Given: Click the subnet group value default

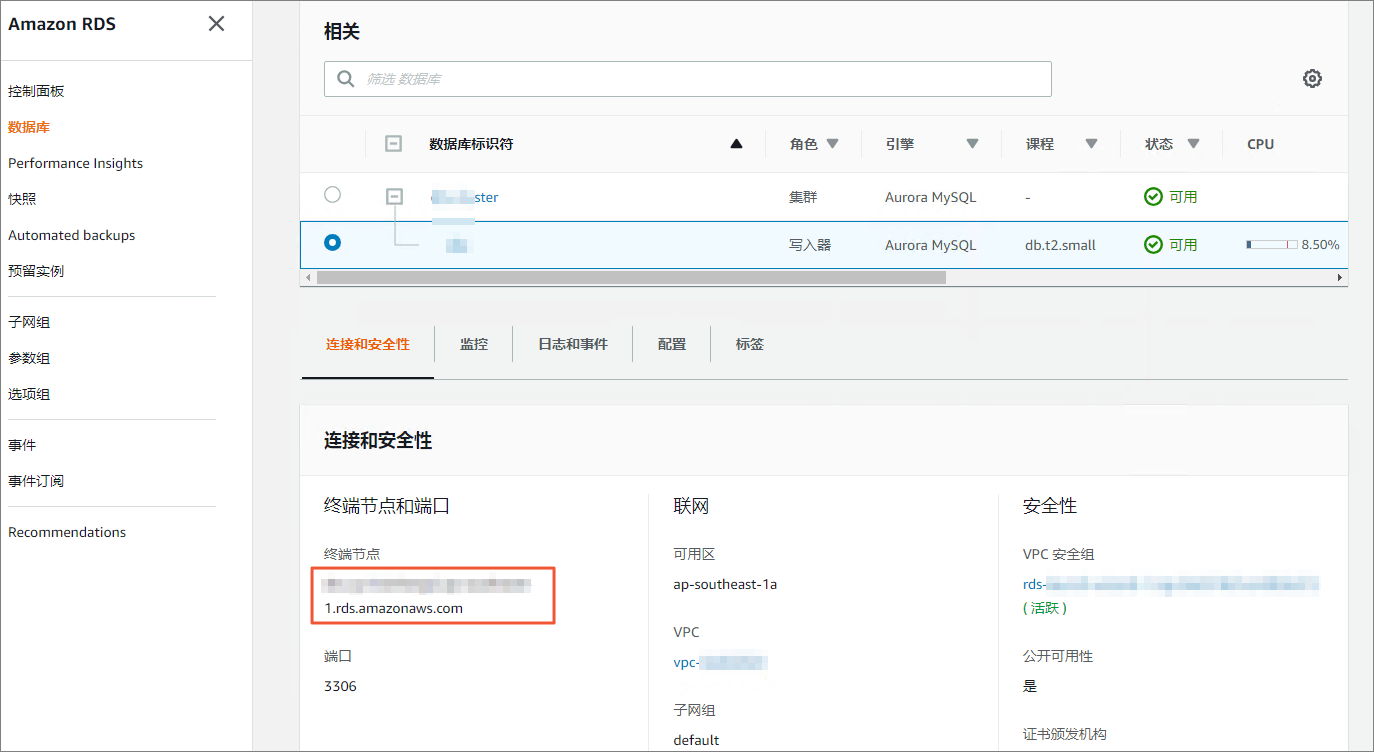Looking at the screenshot, I should 696,740.
